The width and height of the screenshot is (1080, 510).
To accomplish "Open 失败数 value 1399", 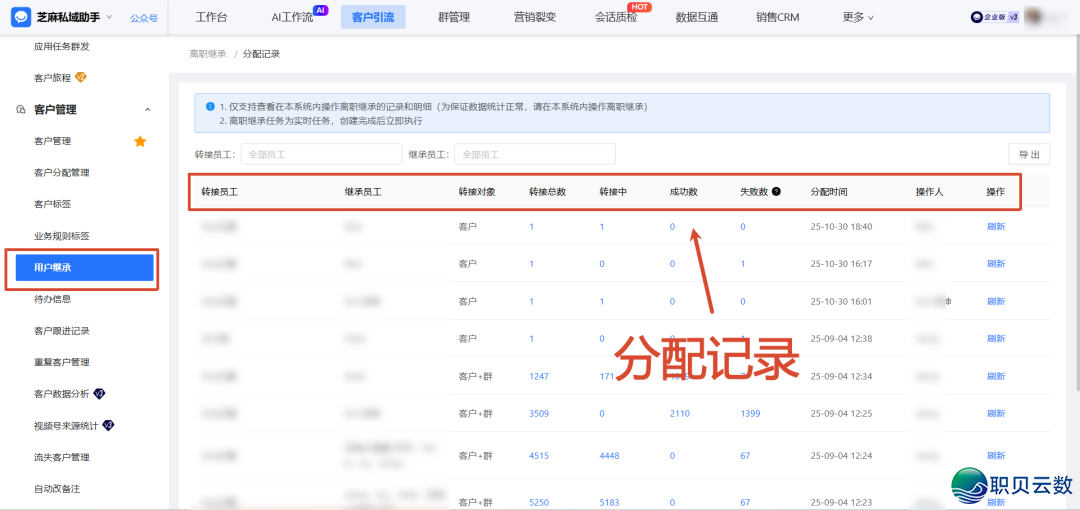I will [x=751, y=414].
